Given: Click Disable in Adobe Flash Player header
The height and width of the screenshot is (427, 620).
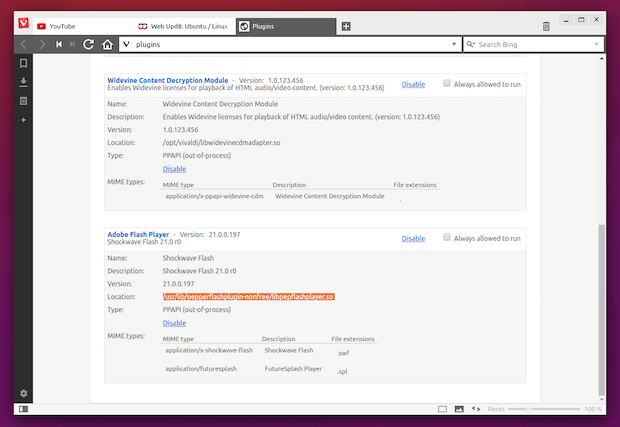Looking at the screenshot, I should pos(413,238).
